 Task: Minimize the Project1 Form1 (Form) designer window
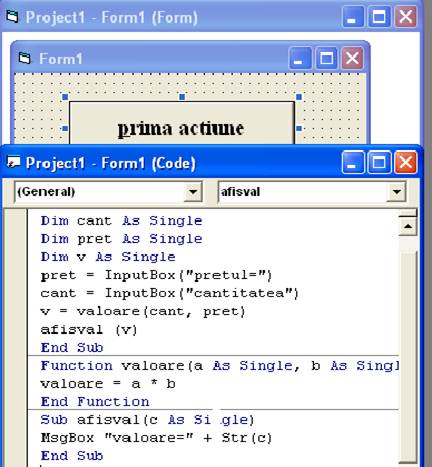(x=353, y=17)
